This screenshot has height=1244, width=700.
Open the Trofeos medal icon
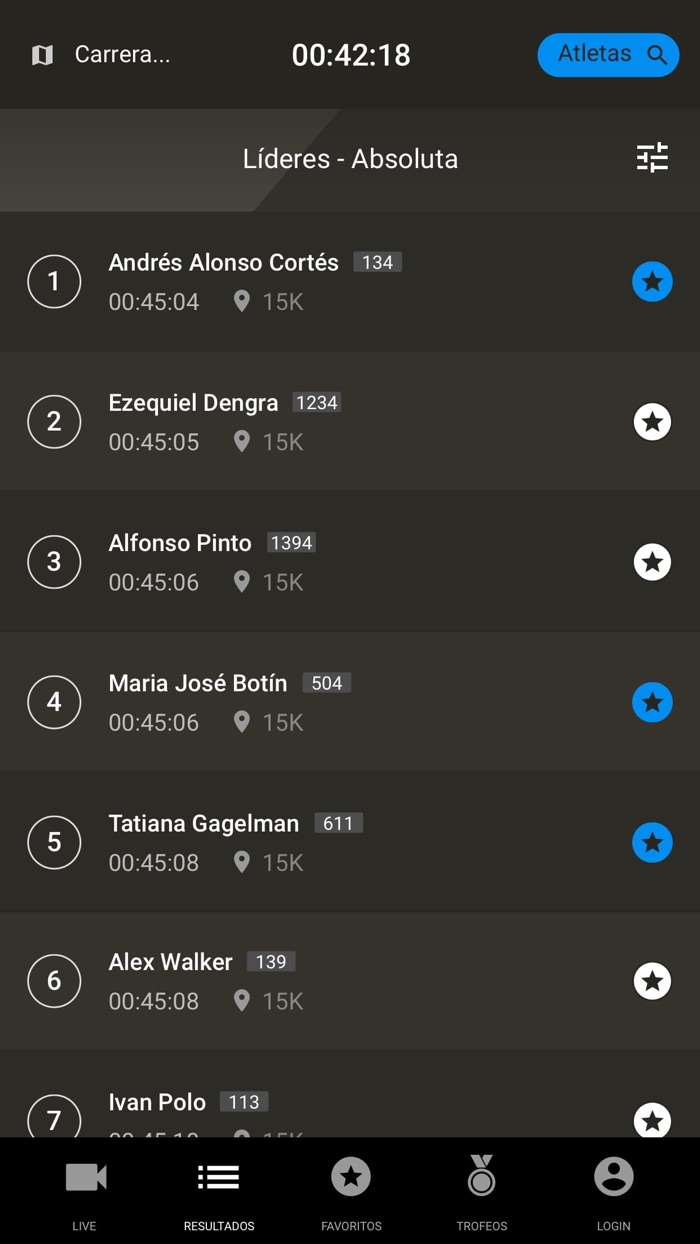(x=482, y=1178)
